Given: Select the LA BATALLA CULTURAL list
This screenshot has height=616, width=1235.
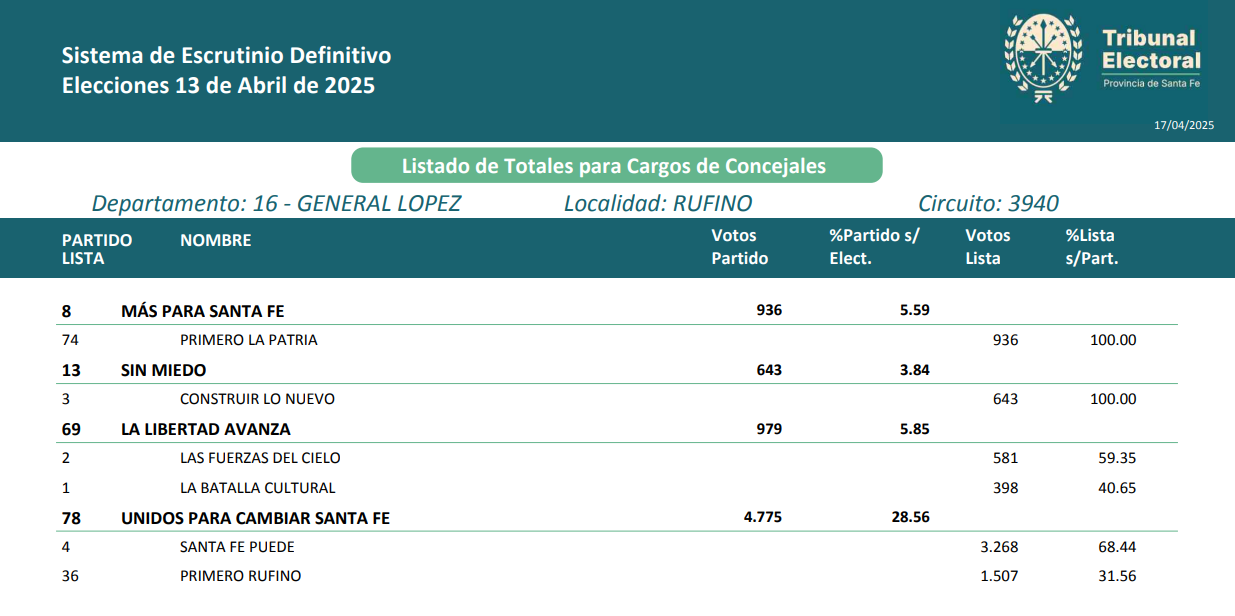Looking at the screenshot, I should (257, 488).
